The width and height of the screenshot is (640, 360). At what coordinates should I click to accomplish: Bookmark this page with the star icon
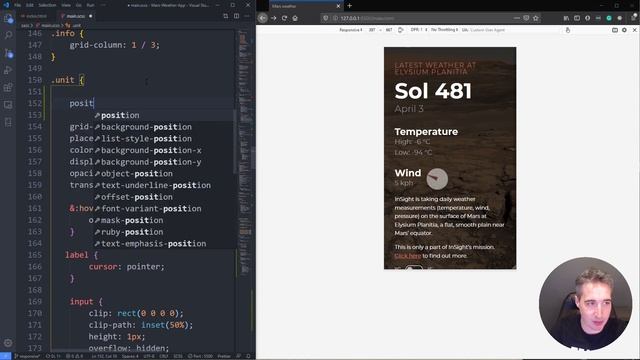[x=536, y=18]
